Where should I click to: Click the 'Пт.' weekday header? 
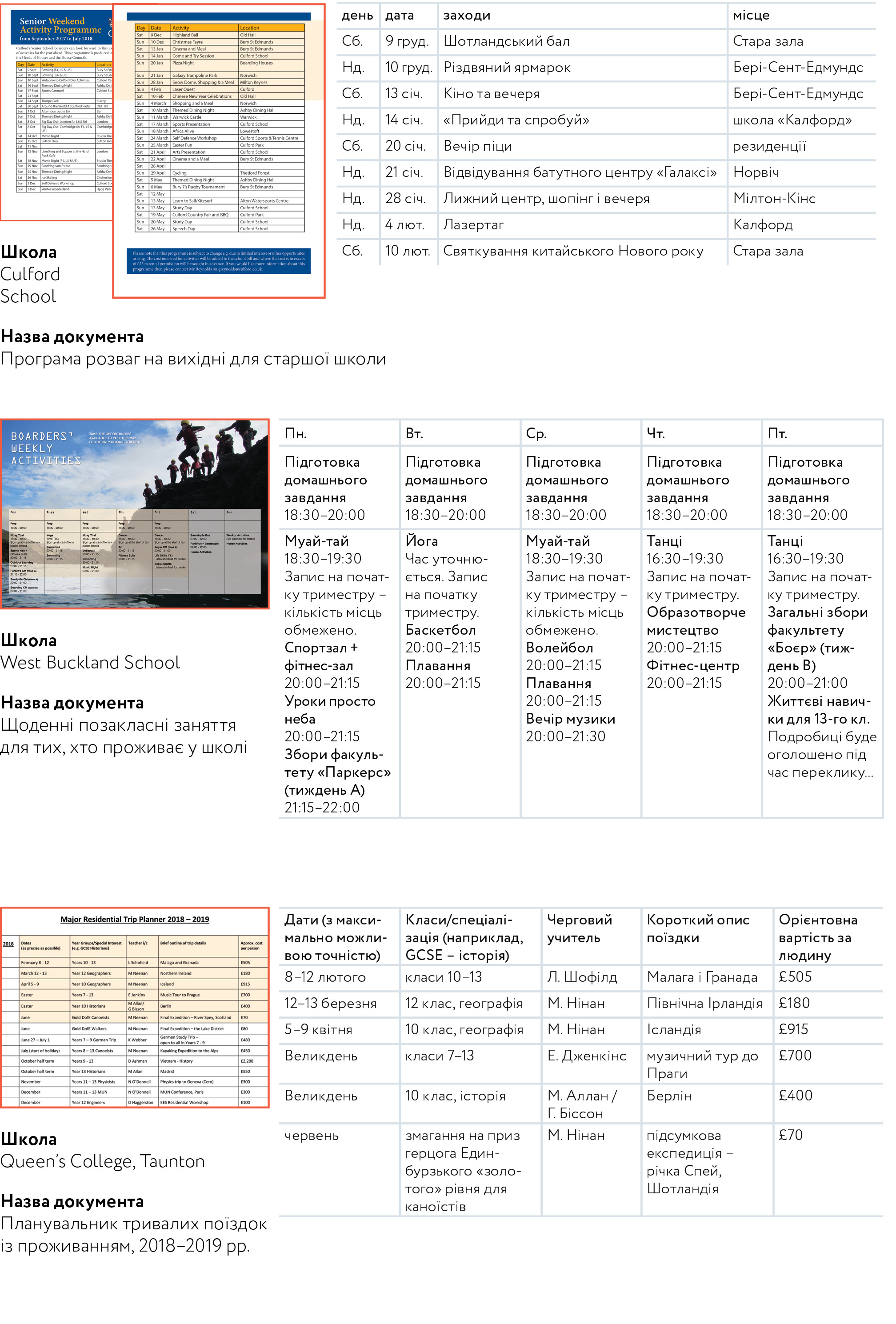click(777, 434)
